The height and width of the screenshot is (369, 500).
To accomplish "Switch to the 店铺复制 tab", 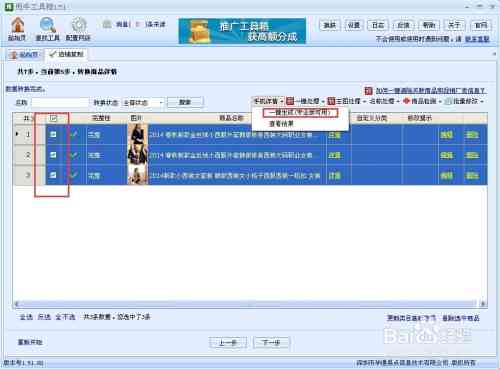I will coord(66,54).
